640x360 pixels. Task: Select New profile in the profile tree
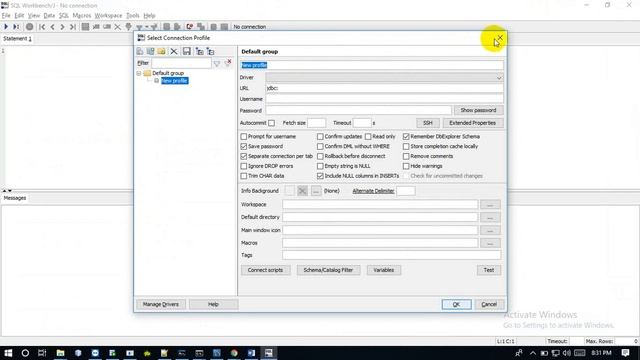[174, 81]
